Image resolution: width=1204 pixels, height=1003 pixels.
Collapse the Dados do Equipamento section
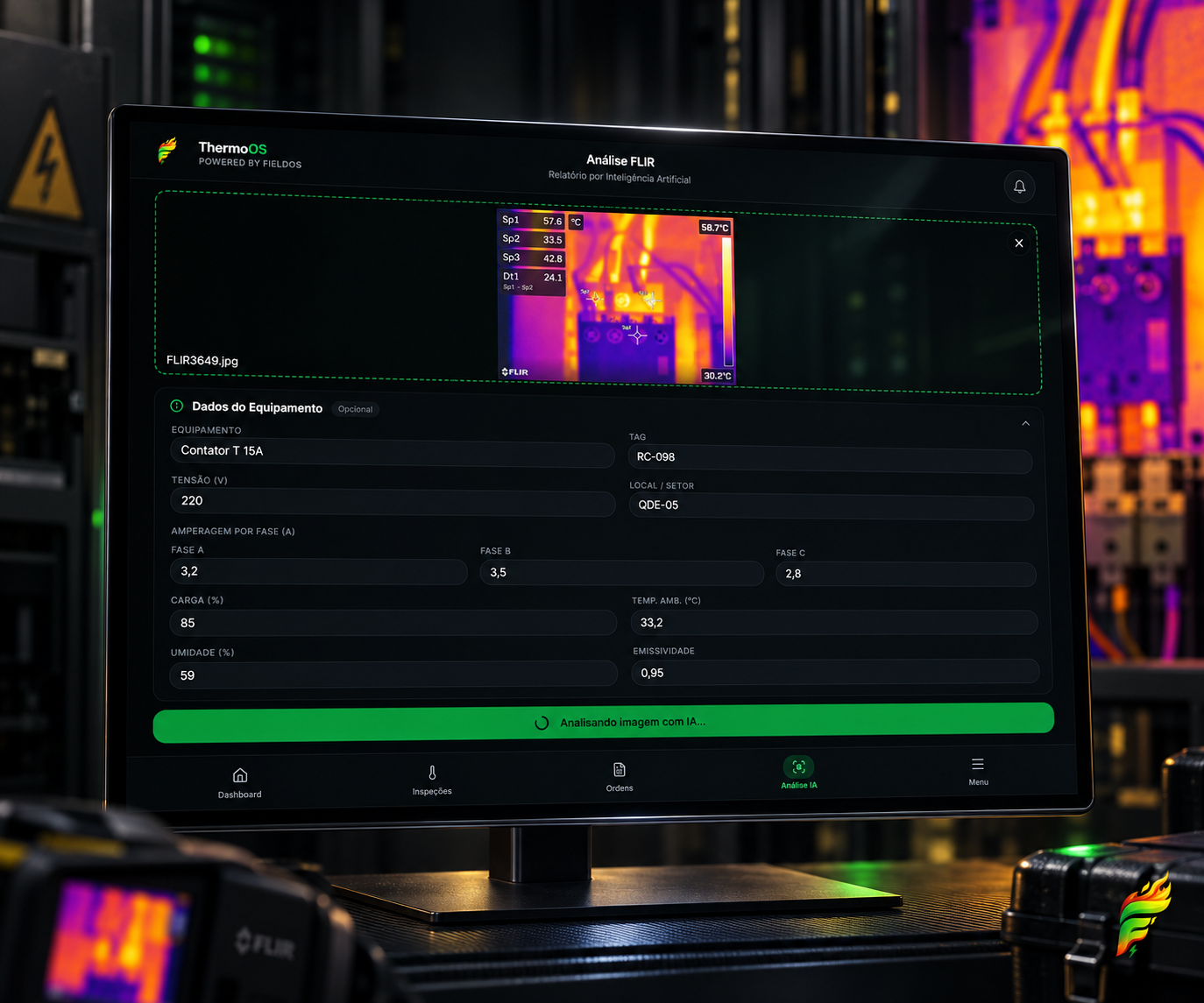pos(1025,424)
